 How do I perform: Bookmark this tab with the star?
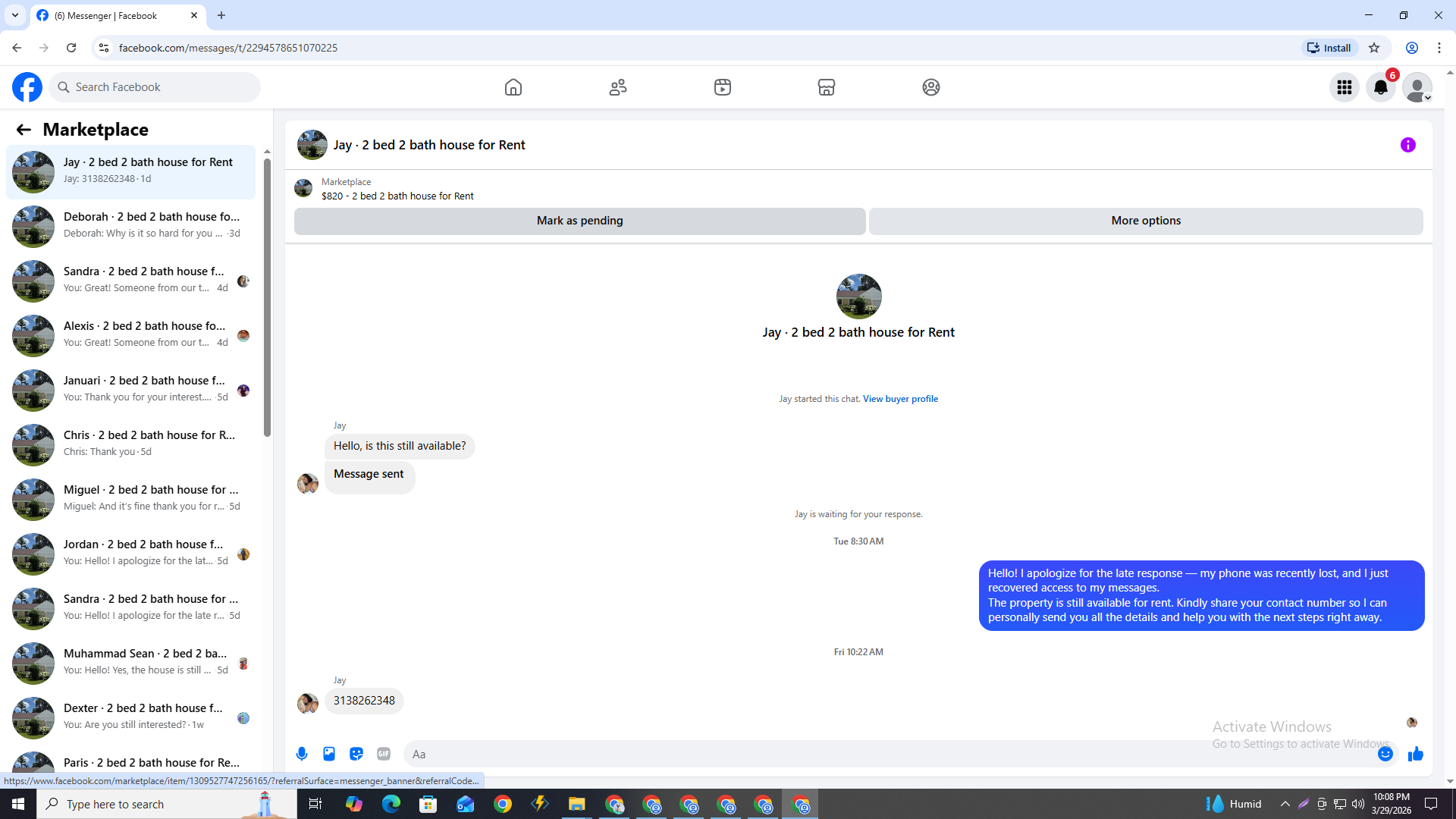[1374, 48]
